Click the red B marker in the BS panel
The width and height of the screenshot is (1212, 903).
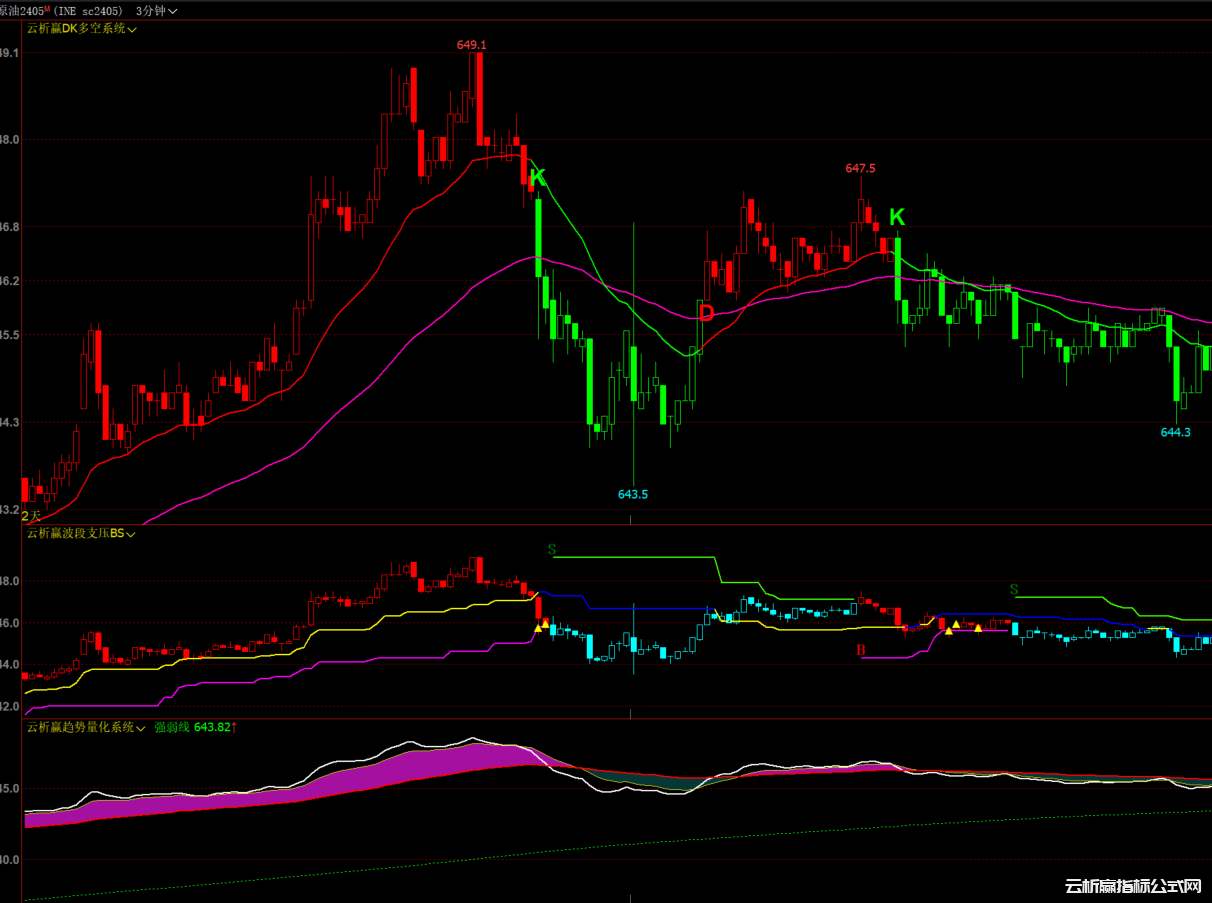(x=861, y=650)
